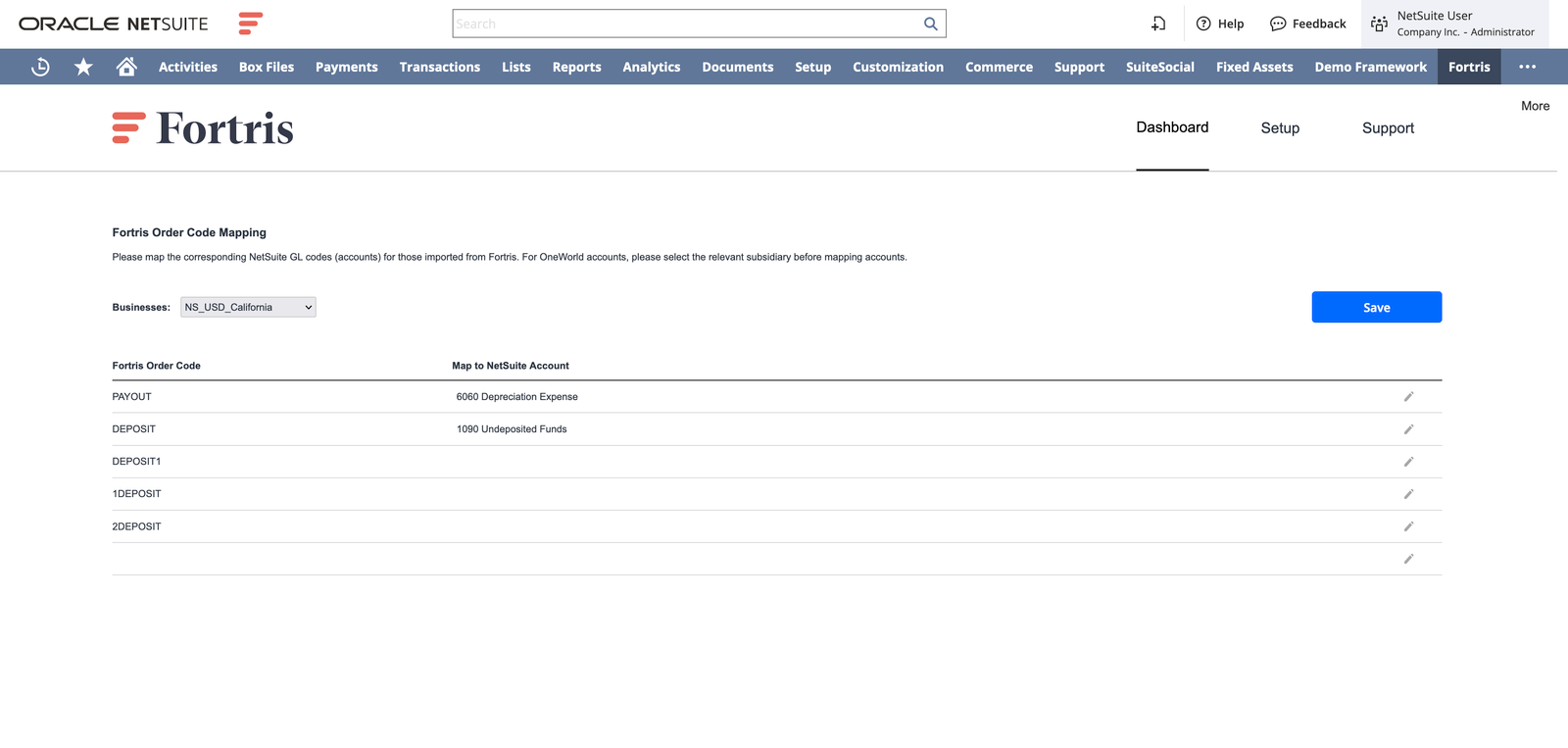Viewport: 1568px width, 748px height.
Task: Click the large Fortris page logo
Action: [x=203, y=128]
